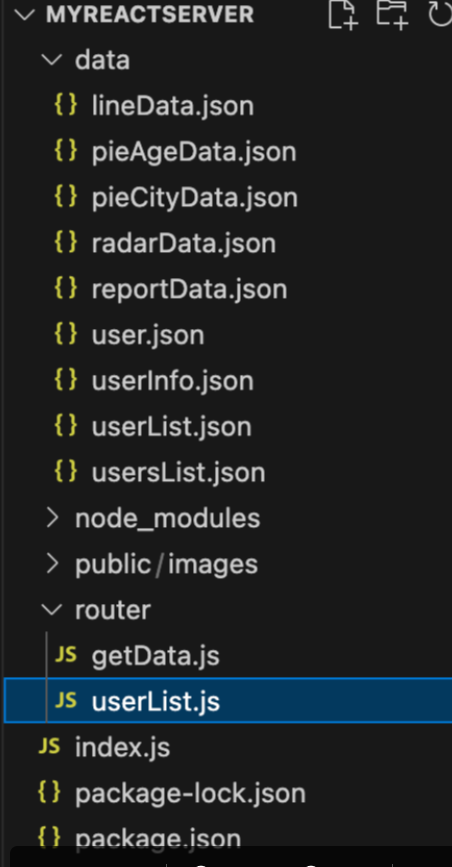Click the JS icon beside index.js
The width and height of the screenshot is (452, 867).
click(49, 747)
